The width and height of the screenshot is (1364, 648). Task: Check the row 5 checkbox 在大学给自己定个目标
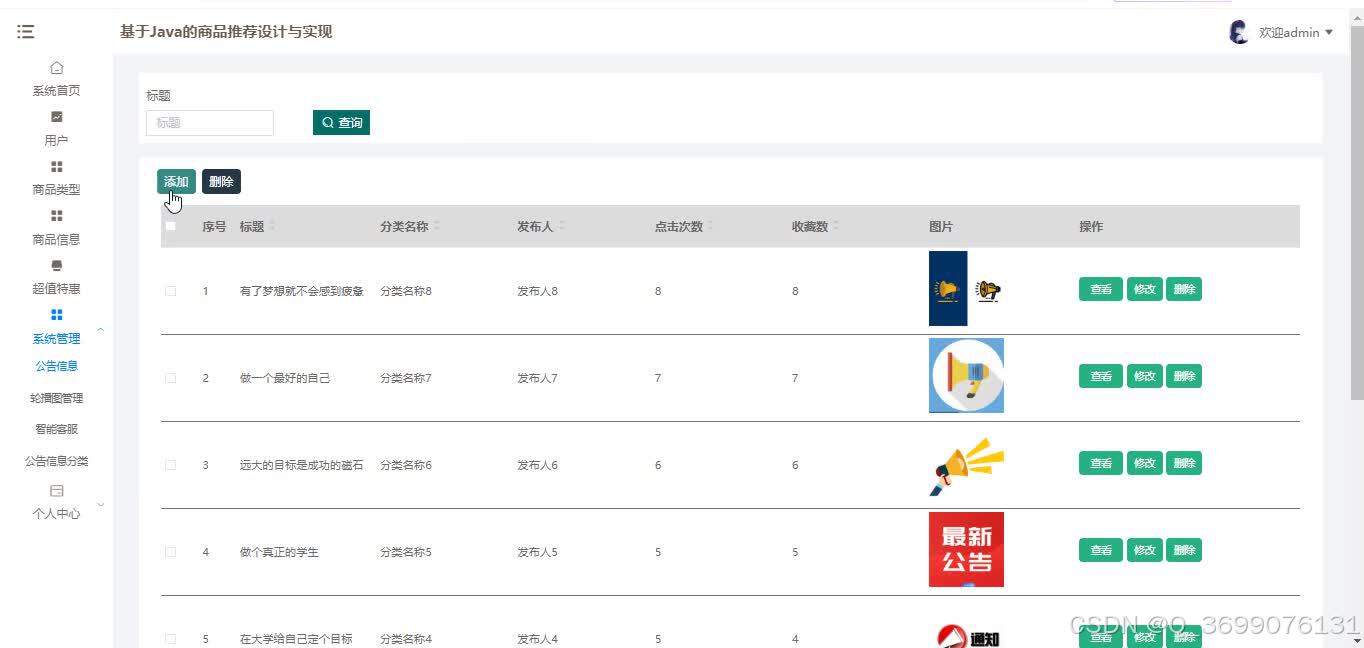click(x=170, y=639)
